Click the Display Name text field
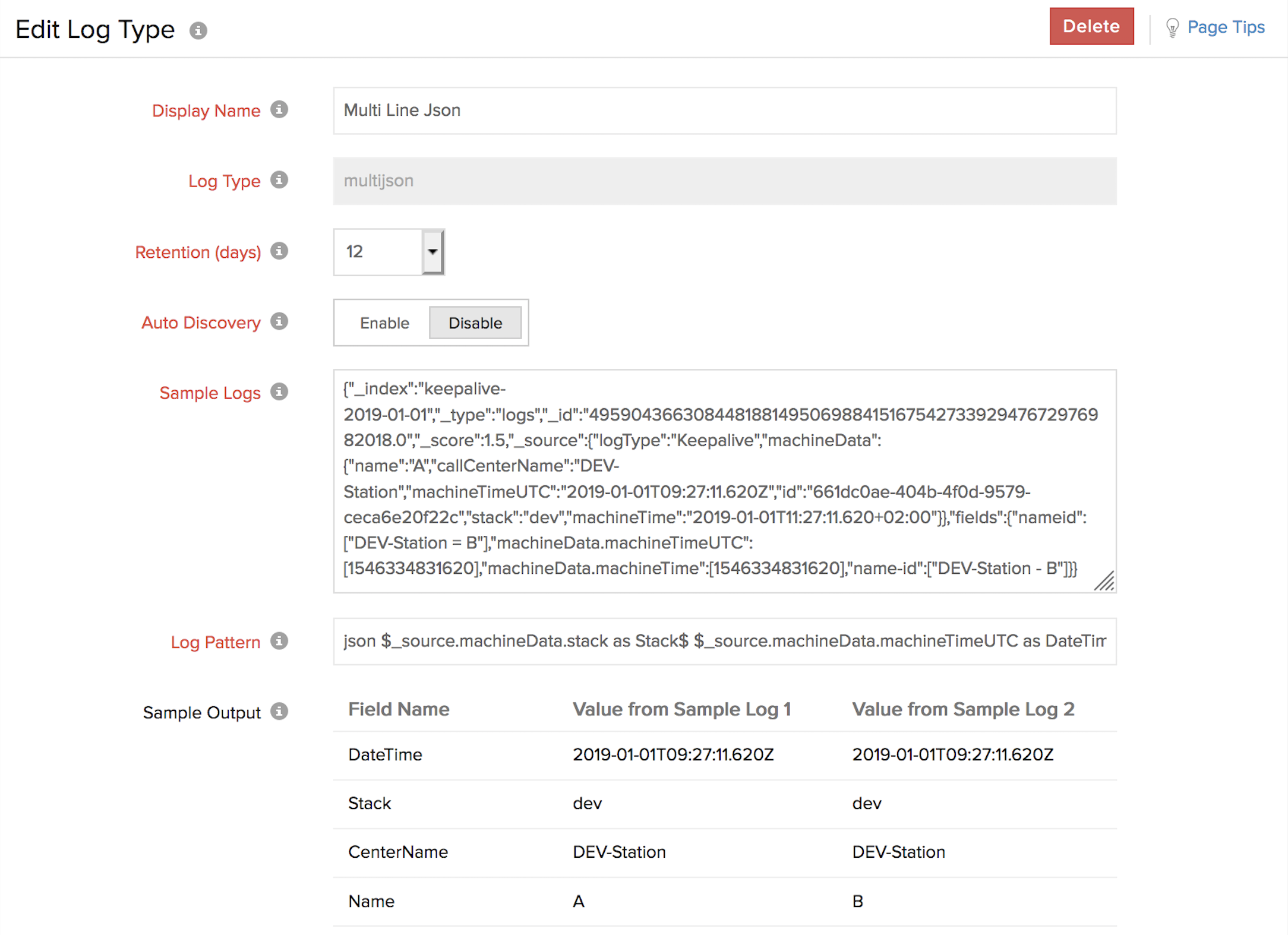 pyautogui.click(x=724, y=110)
